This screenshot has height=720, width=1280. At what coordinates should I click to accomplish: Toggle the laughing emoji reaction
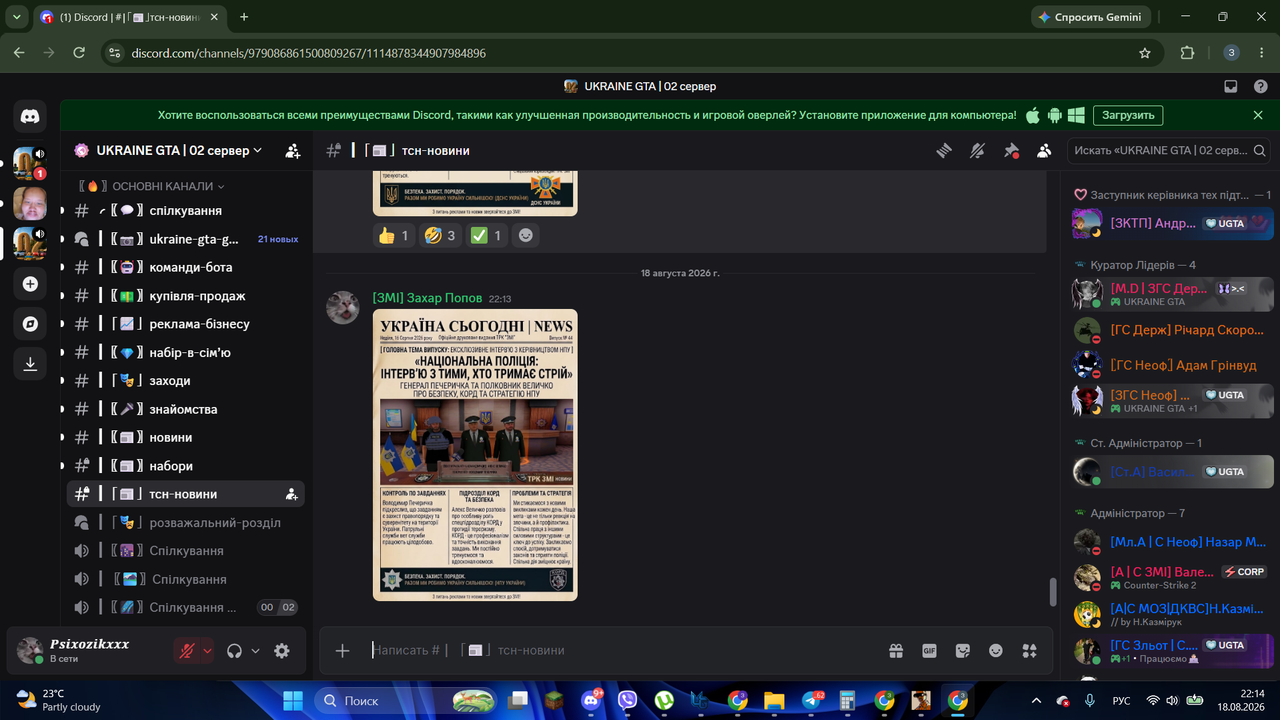[440, 236]
